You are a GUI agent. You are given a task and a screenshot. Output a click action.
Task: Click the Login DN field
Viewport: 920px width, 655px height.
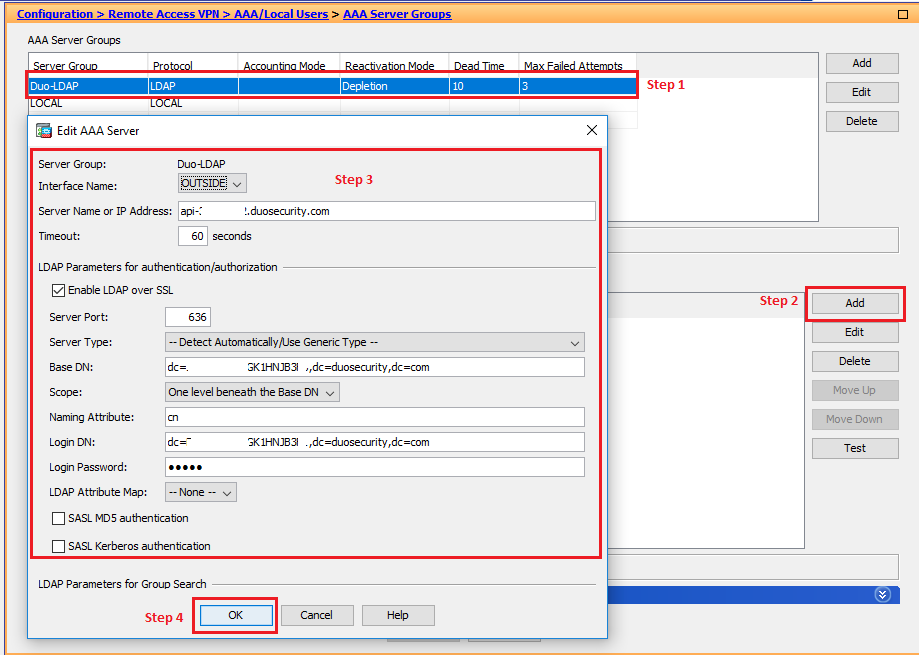tap(375, 443)
